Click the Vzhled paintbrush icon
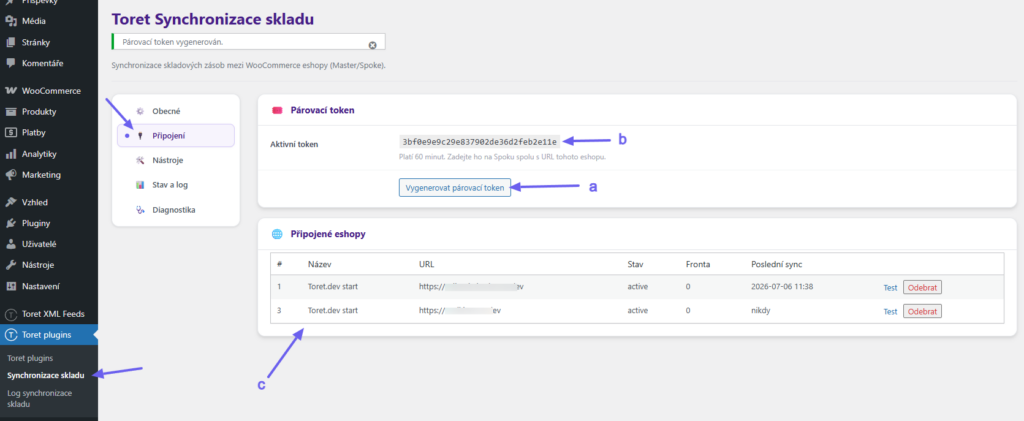The height and width of the screenshot is (421, 1024). coord(10,202)
